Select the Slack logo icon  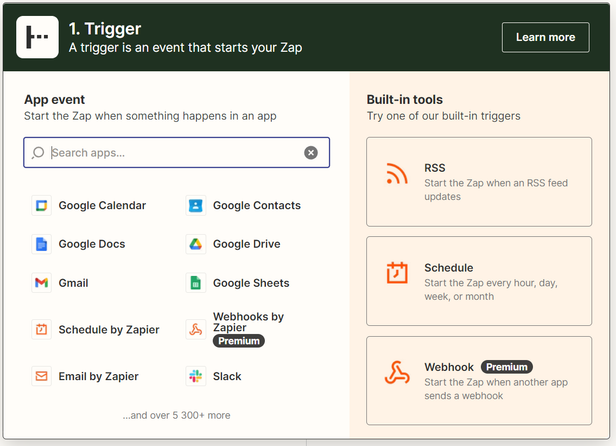coord(196,377)
